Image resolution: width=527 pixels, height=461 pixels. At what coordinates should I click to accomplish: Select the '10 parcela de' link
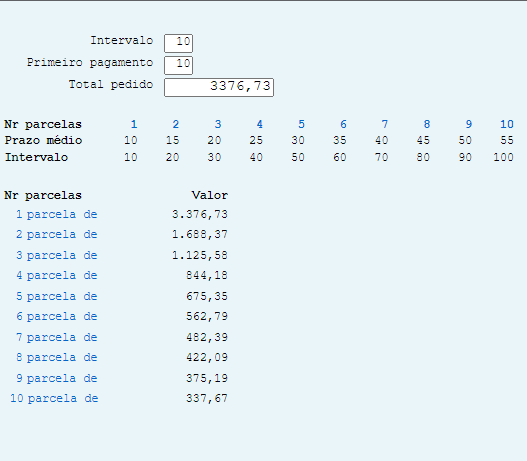54,399
